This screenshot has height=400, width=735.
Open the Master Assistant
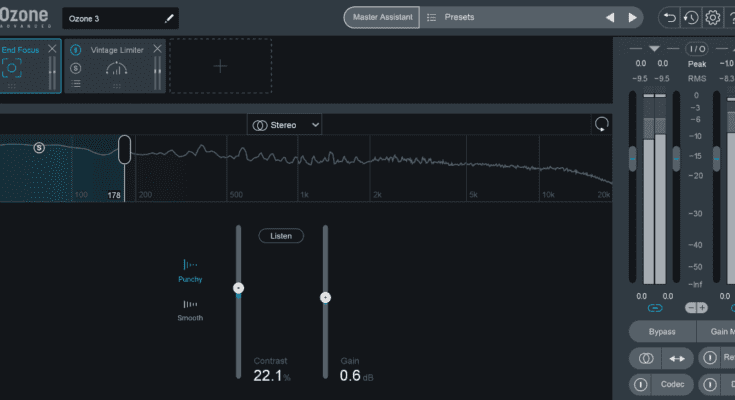[x=382, y=18]
